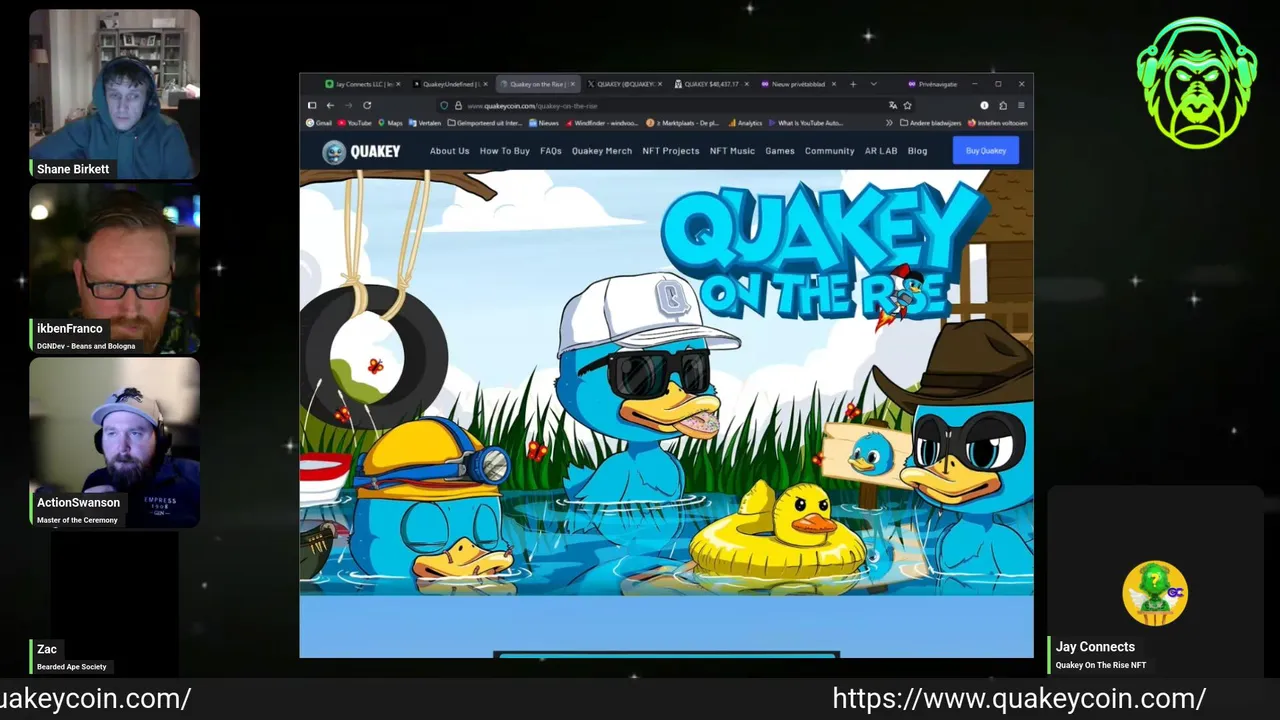Viewport: 1280px width, 720px height.
Task: Click the Instellen voltooien bookmark
Action: (998, 123)
